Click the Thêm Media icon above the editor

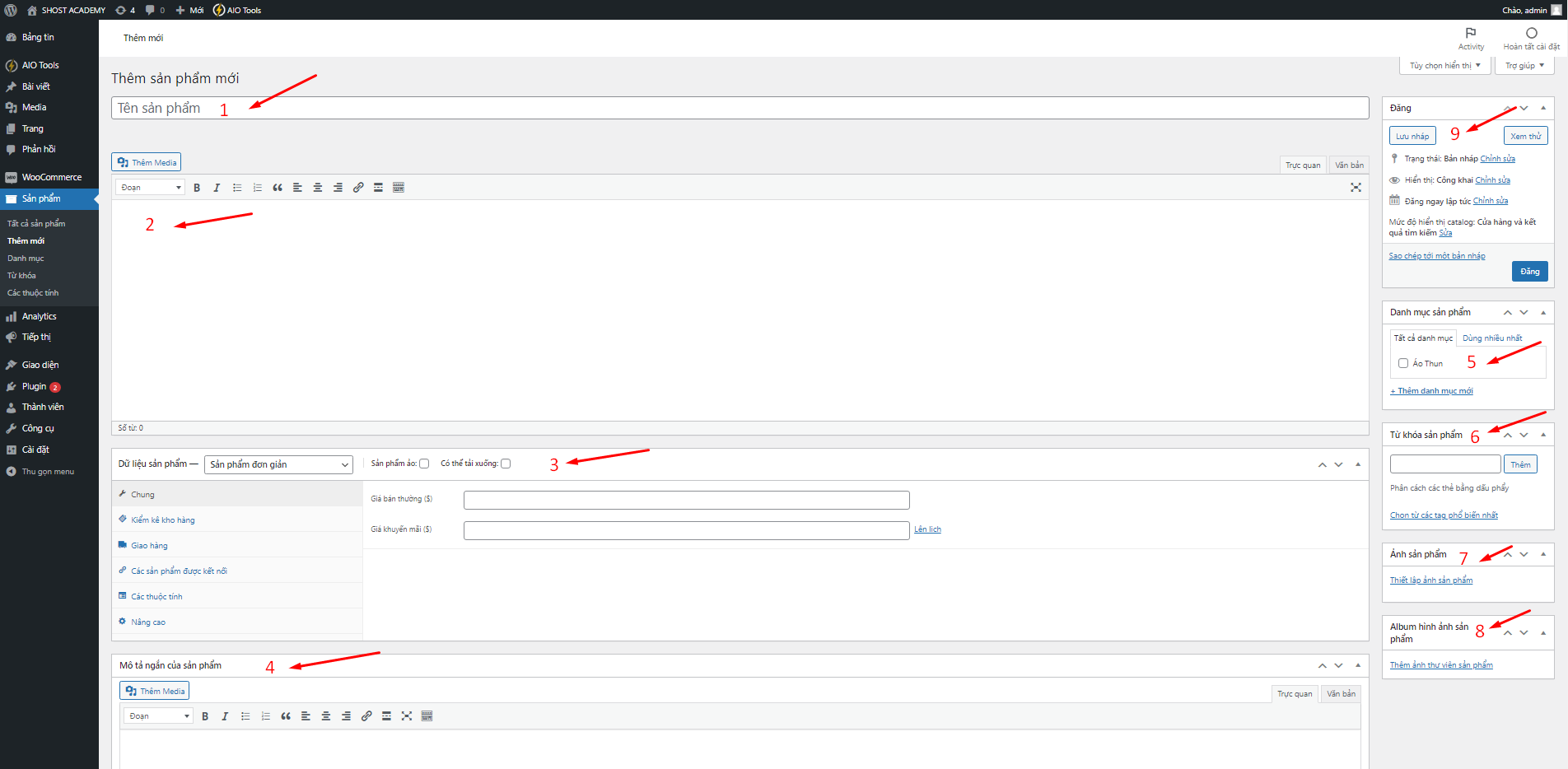[x=146, y=161]
